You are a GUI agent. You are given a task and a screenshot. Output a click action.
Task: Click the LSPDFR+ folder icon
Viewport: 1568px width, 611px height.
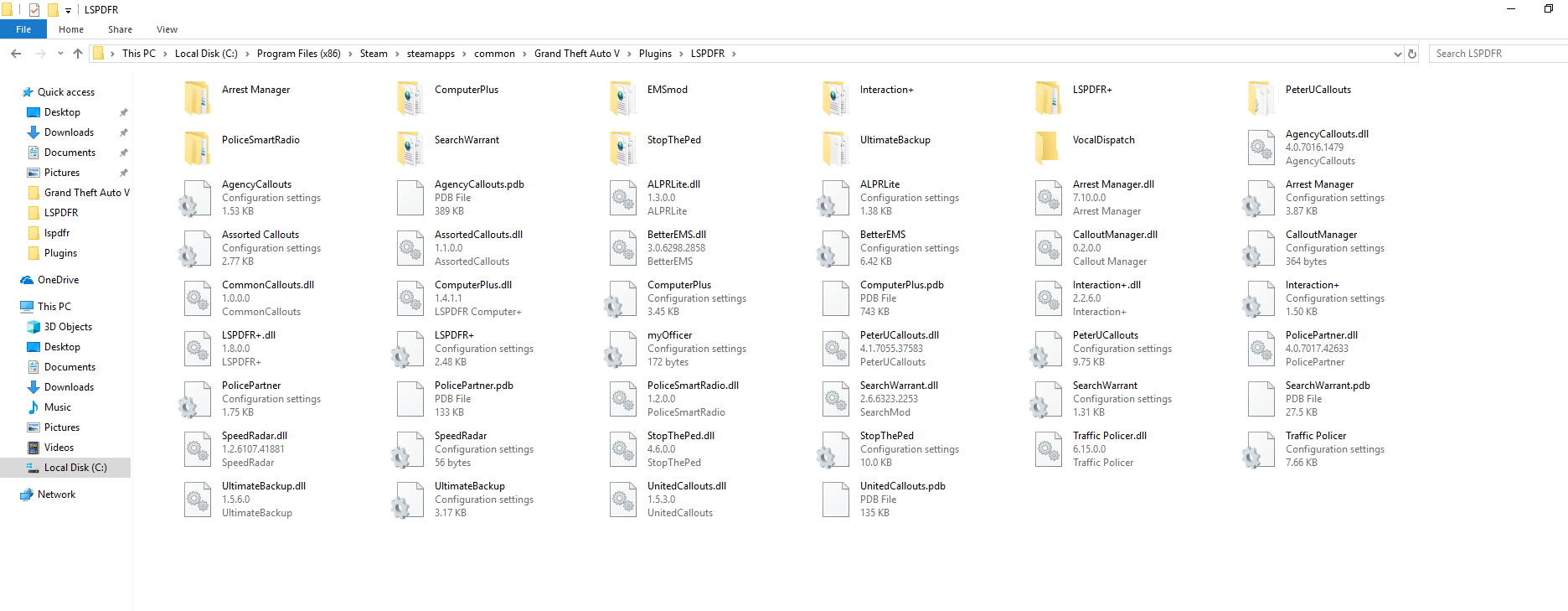click(x=1049, y=98)
